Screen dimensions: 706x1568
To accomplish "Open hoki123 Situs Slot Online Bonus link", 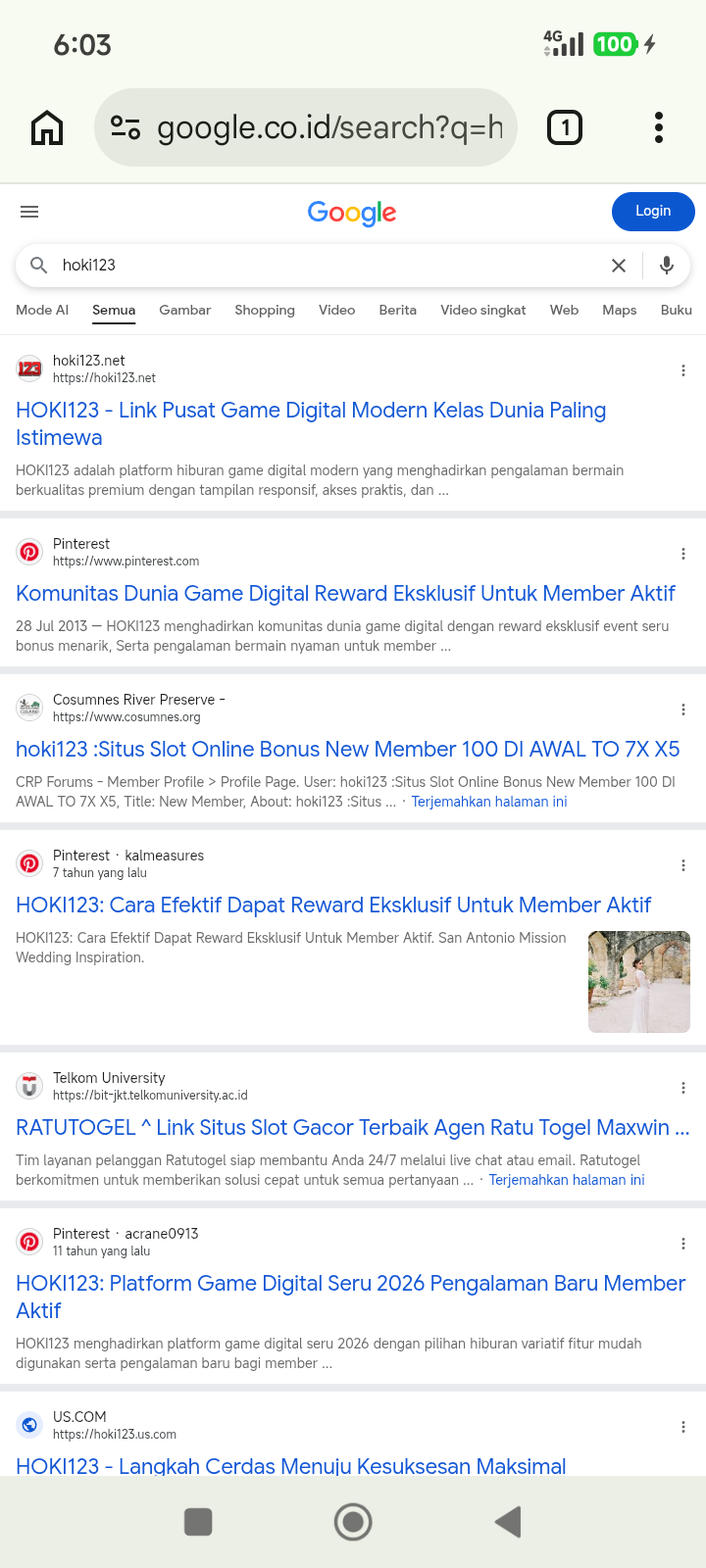I will 348,749.
